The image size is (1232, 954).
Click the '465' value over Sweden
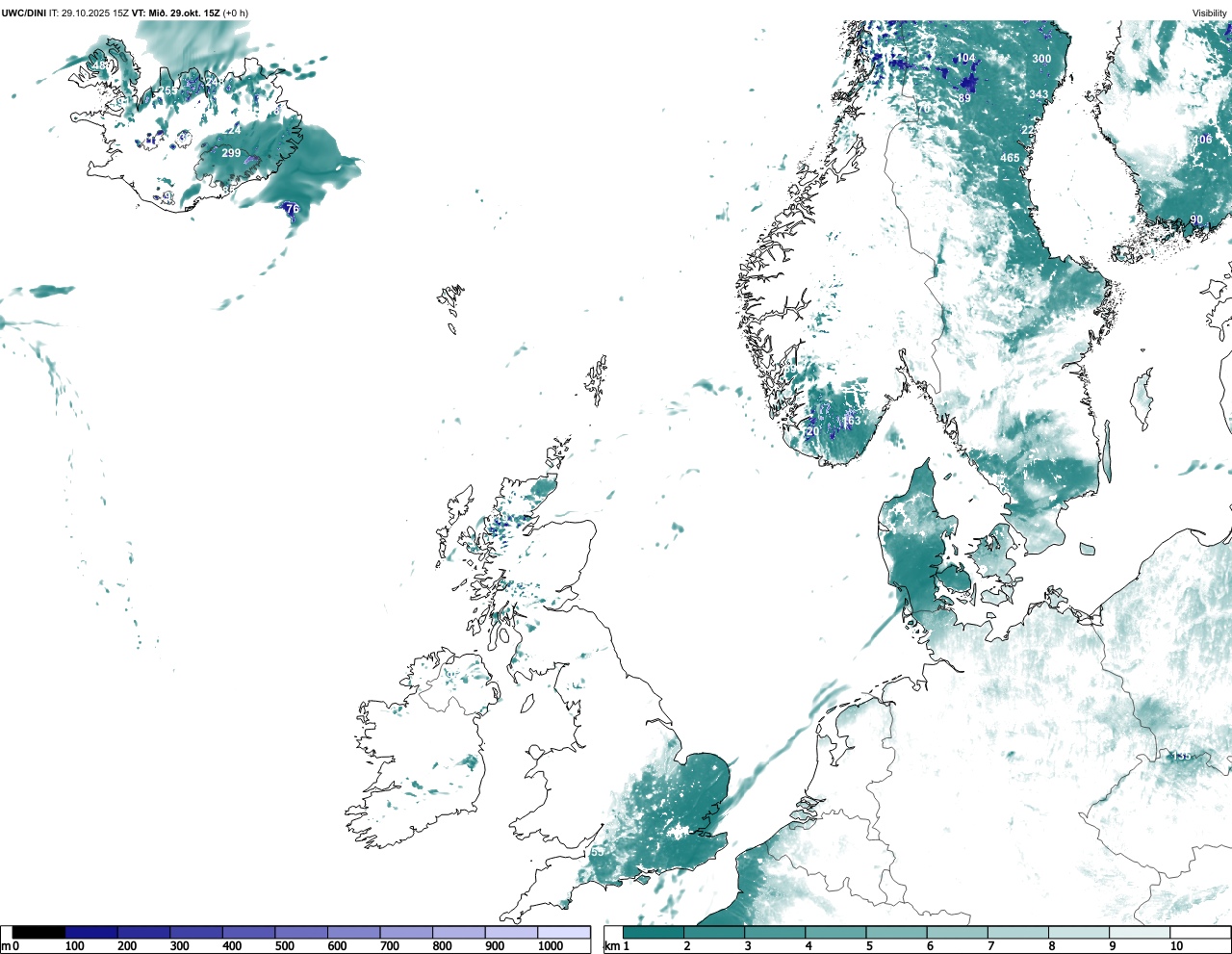tap(1010, 158)
